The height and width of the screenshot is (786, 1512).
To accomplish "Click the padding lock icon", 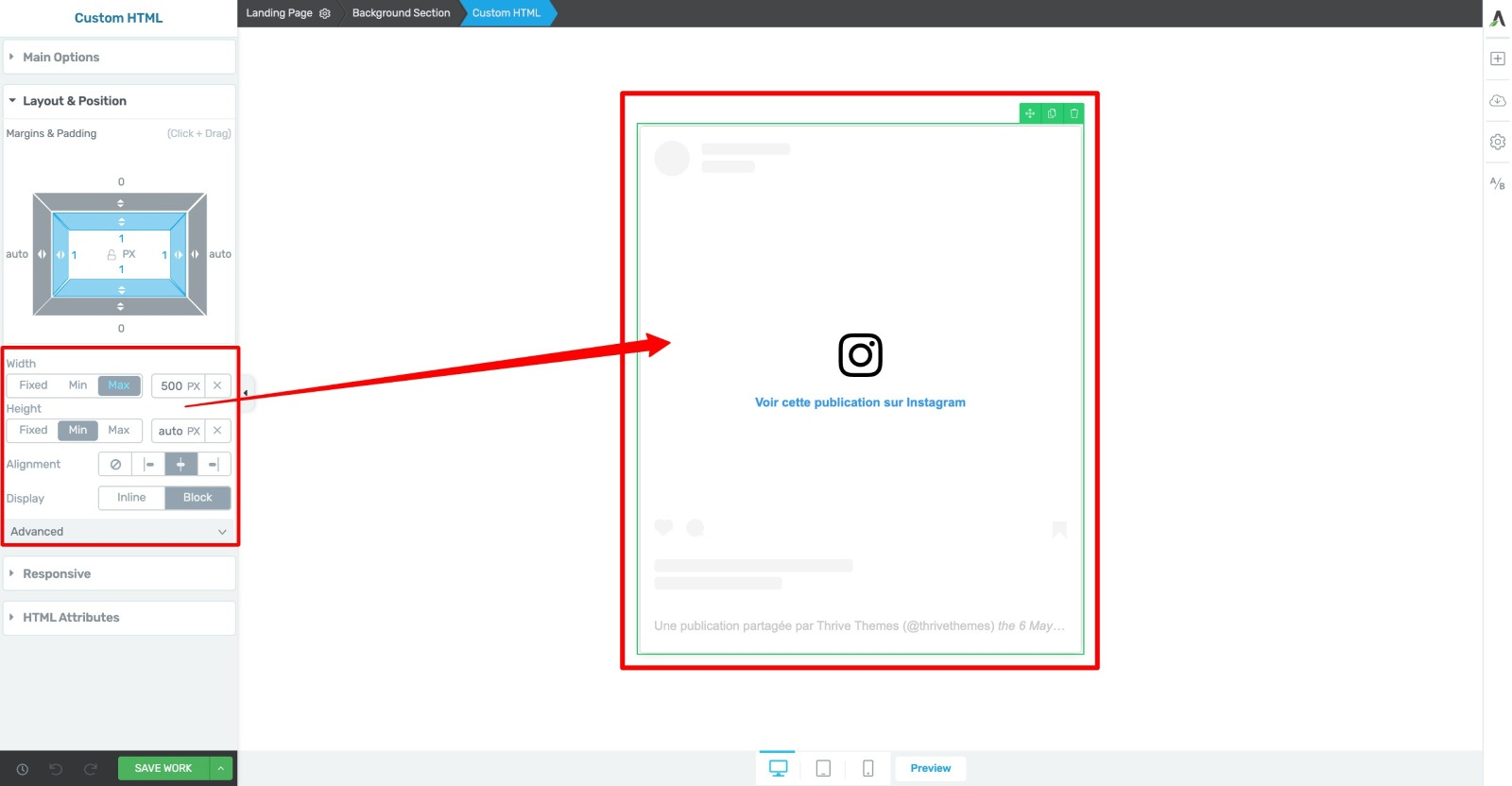I will [x=112, y=255].
